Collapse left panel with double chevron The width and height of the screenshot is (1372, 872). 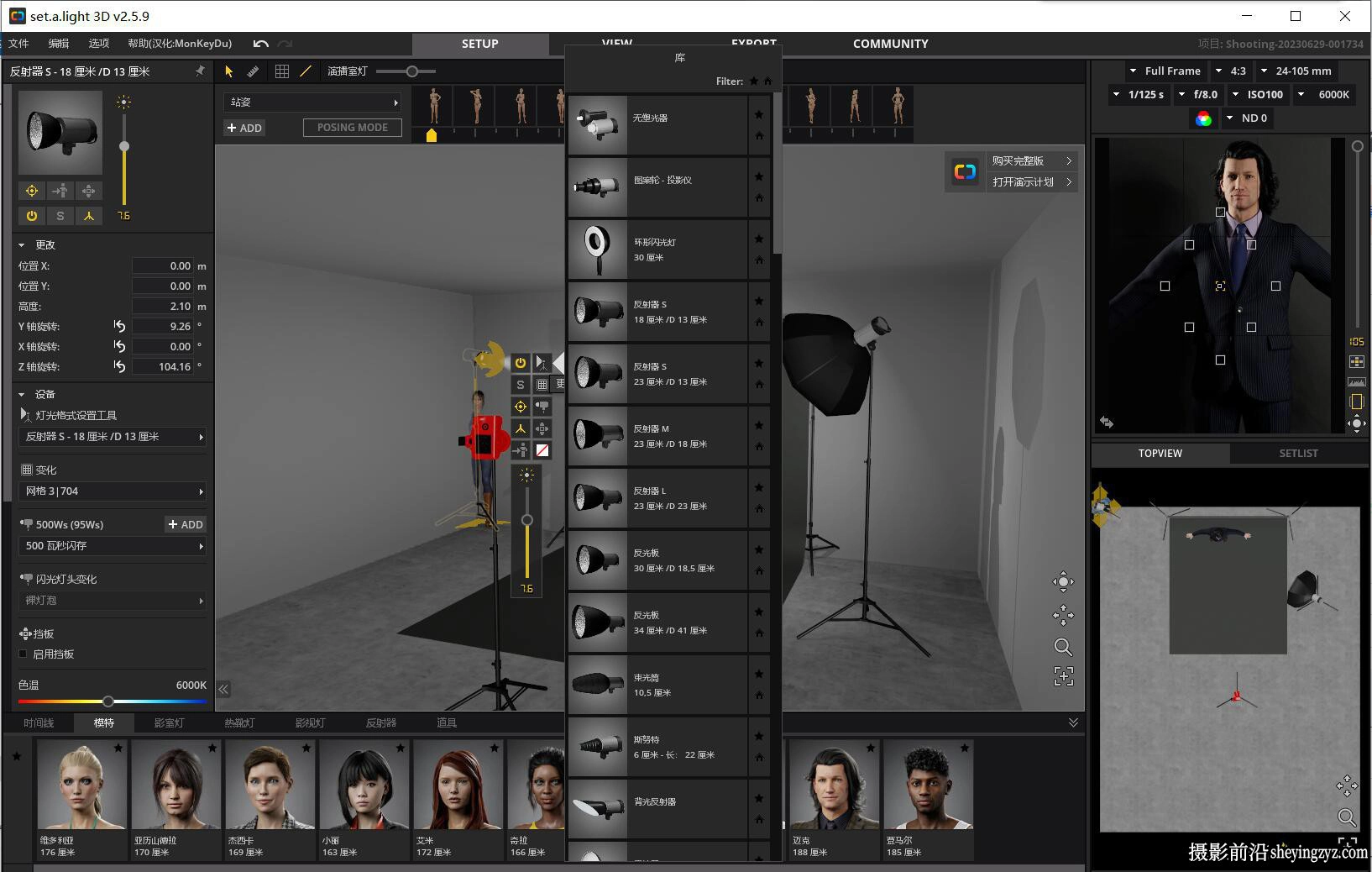coord(223,689)
